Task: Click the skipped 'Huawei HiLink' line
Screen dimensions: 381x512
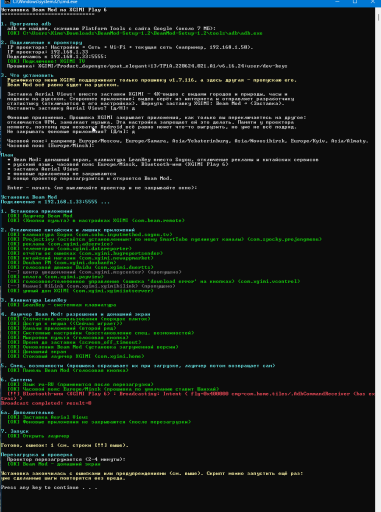Action: click(x=91, y=286)
